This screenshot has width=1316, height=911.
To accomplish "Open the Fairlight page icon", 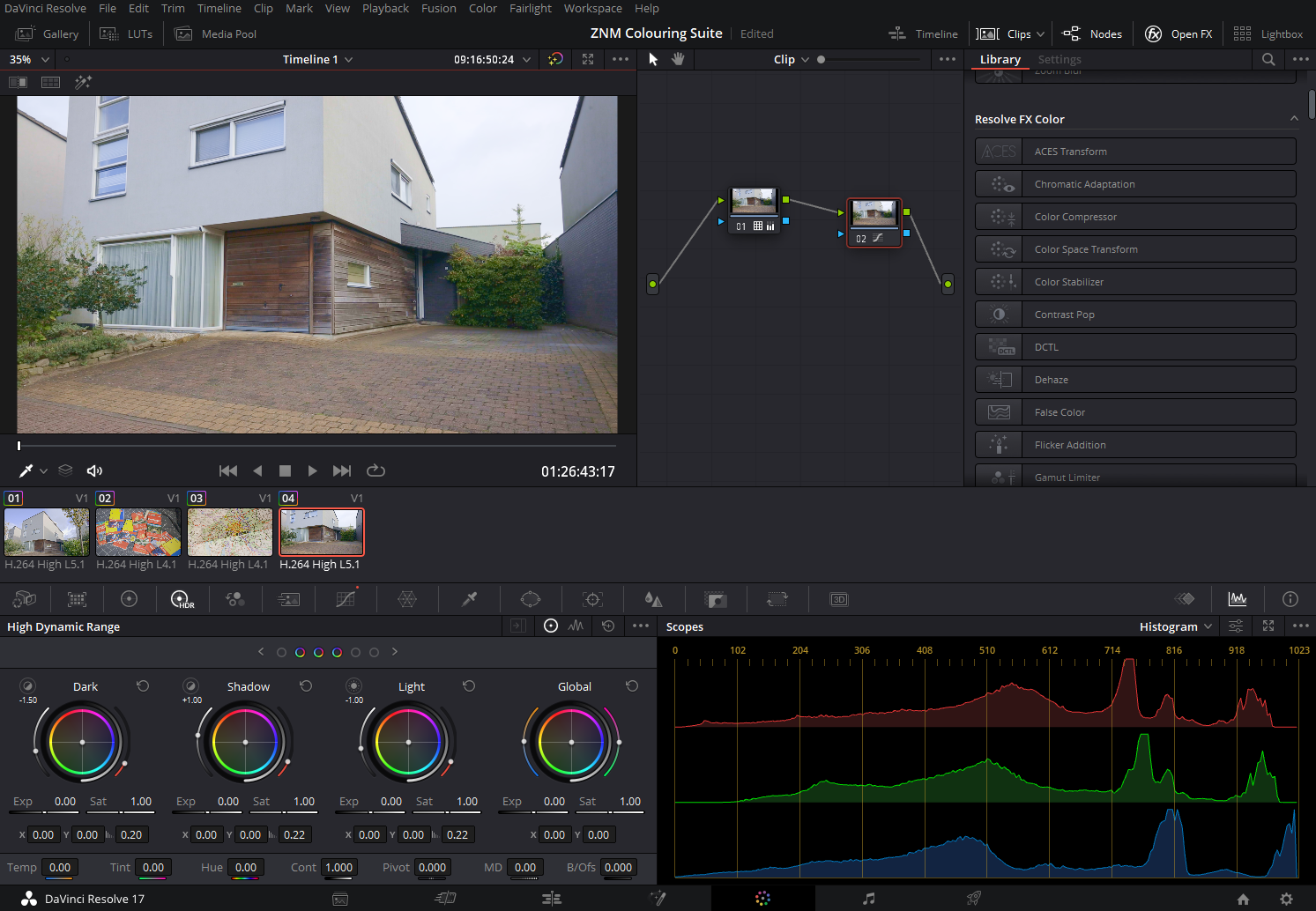I will tap(869, 899).
